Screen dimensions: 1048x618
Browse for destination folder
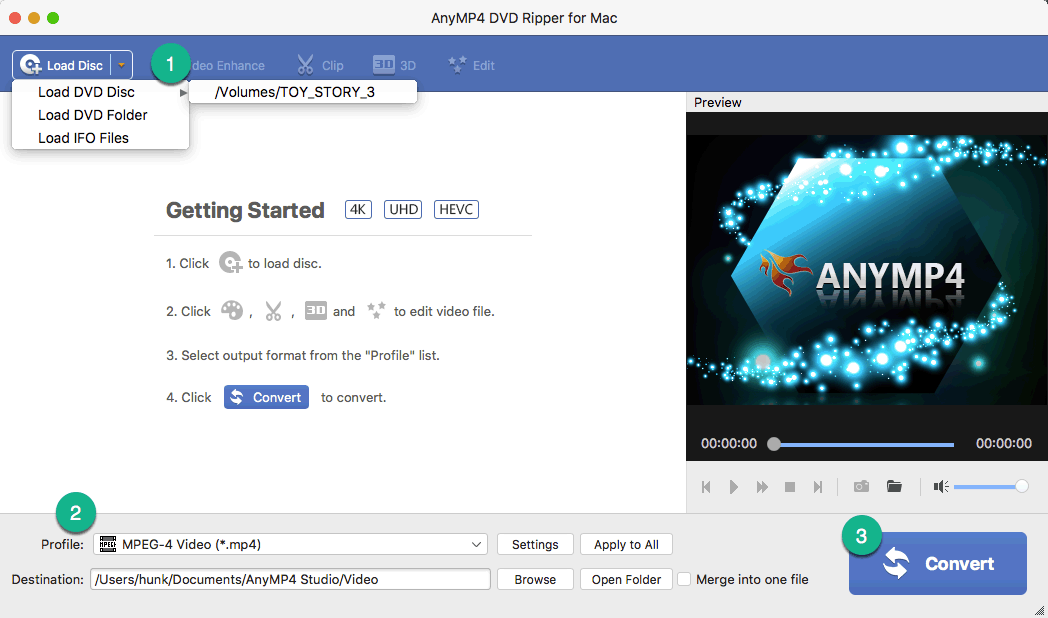tap(535, 579)
